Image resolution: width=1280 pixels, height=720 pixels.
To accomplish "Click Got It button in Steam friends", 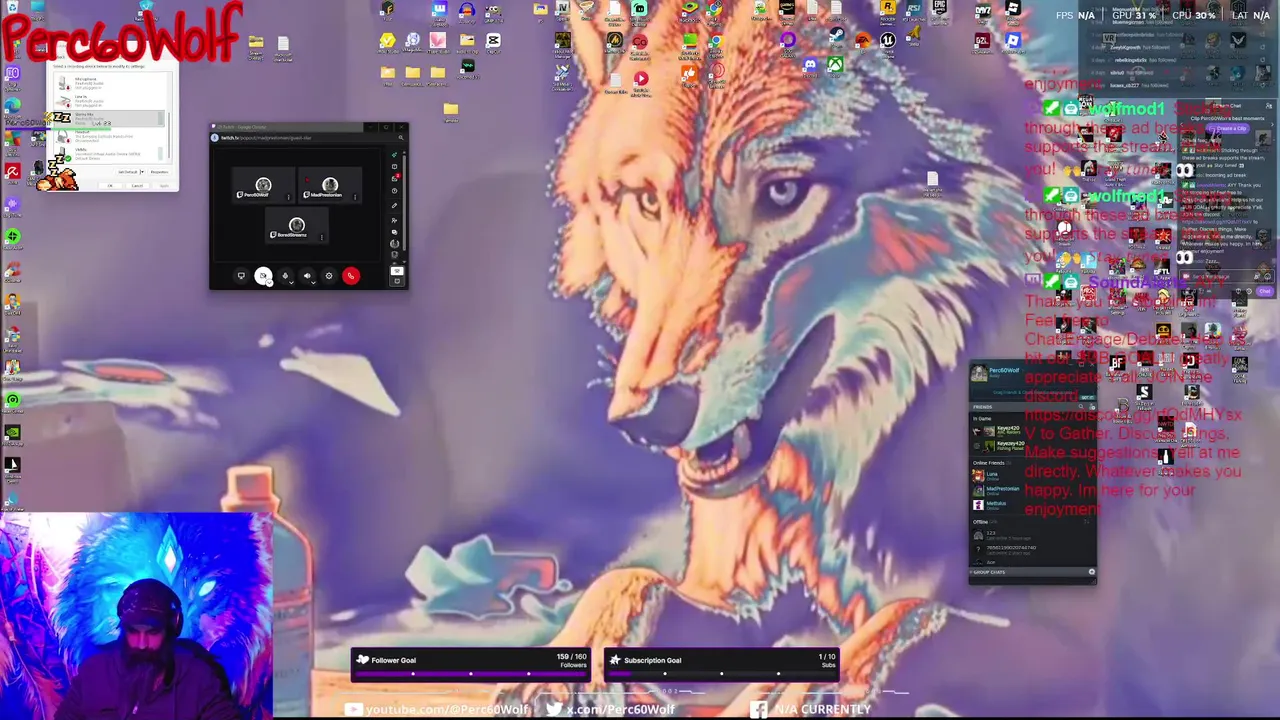I will 1087,398.
